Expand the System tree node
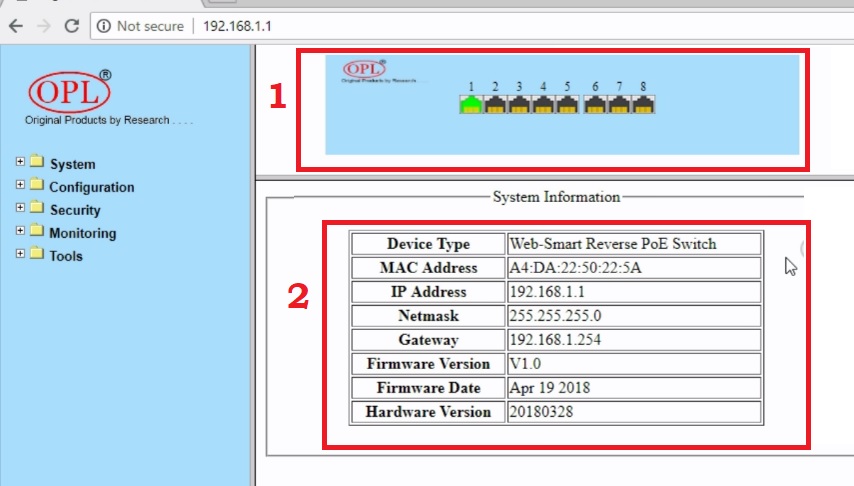Screen dimensions: 854x486 click(x=20, y=163)
